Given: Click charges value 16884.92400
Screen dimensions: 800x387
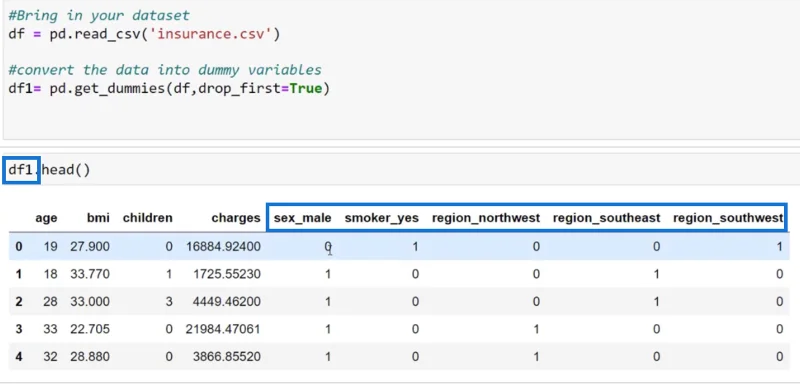Looking at the screenshot, I should pos(223,247).
